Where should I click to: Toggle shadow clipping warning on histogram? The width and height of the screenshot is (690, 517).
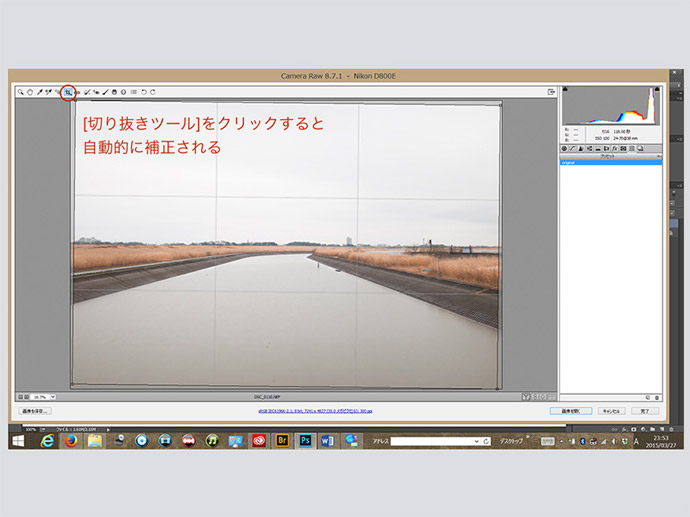(x=565, y=89)
